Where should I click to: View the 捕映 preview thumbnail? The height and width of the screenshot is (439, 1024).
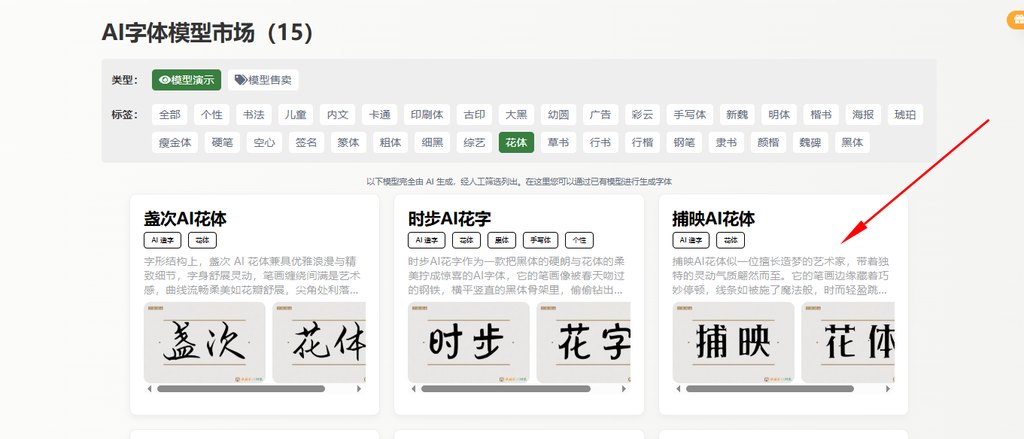(733, 342)
